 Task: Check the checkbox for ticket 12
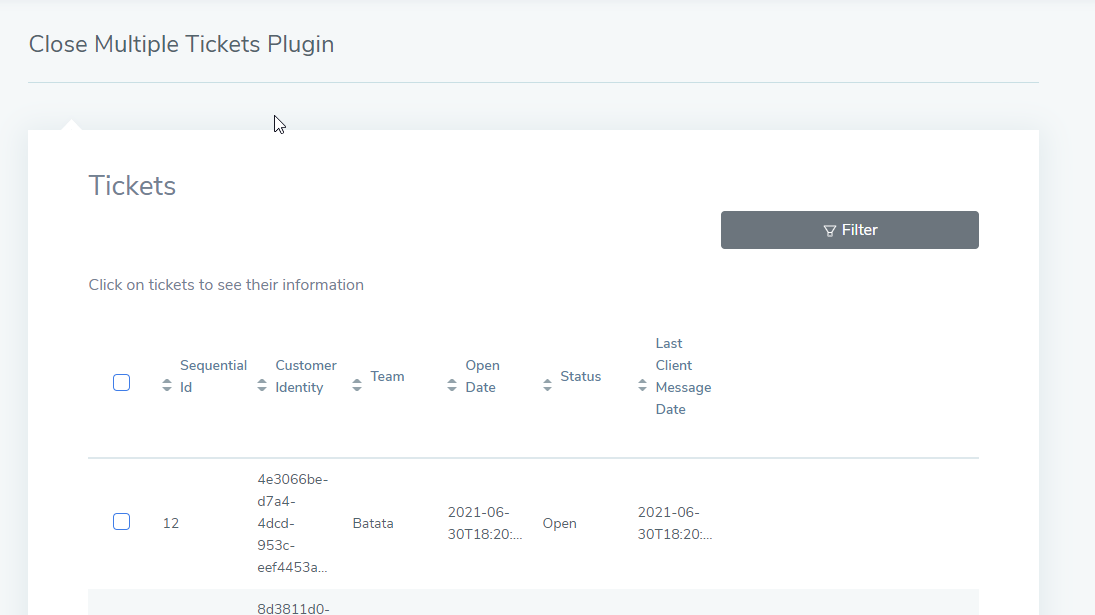[x=122, y=521]
